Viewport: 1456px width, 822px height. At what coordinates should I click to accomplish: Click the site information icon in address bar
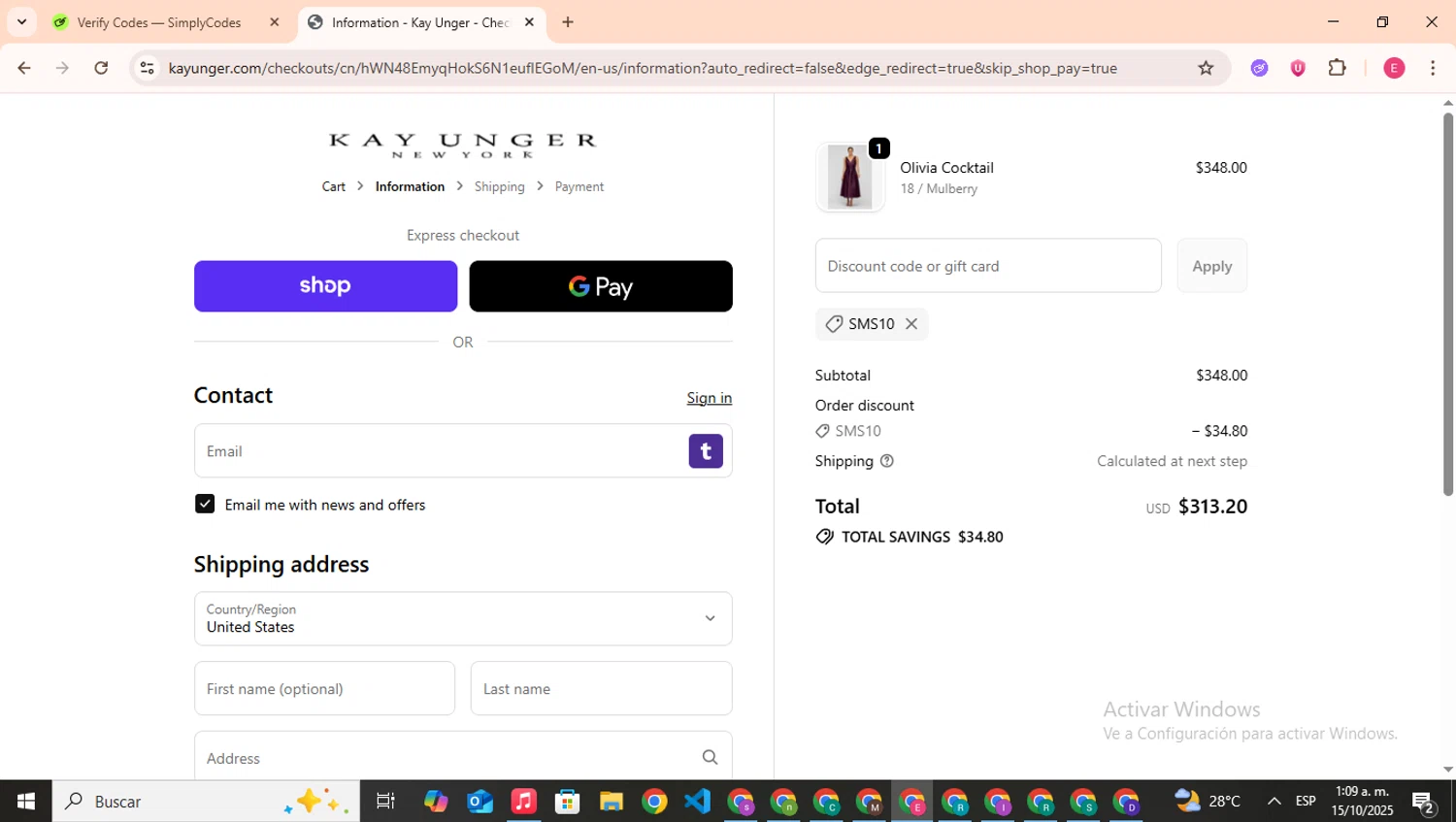point(147,68)
